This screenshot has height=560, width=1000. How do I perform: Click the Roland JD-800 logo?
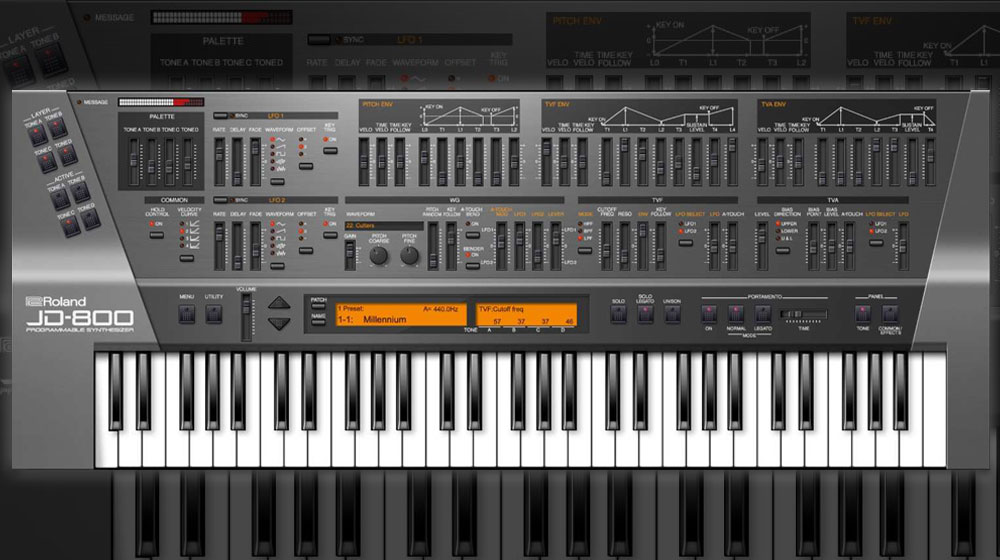tap(80, 314)
